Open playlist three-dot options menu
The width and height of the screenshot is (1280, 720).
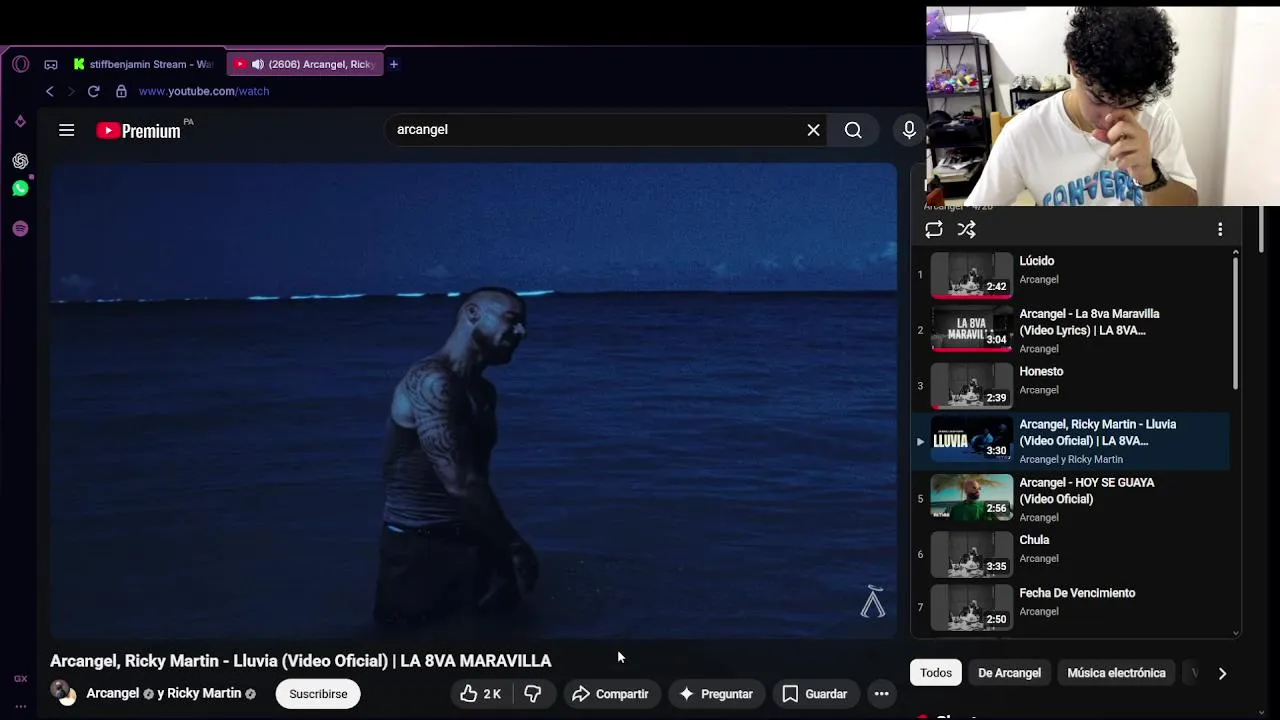click(1220, 230)
